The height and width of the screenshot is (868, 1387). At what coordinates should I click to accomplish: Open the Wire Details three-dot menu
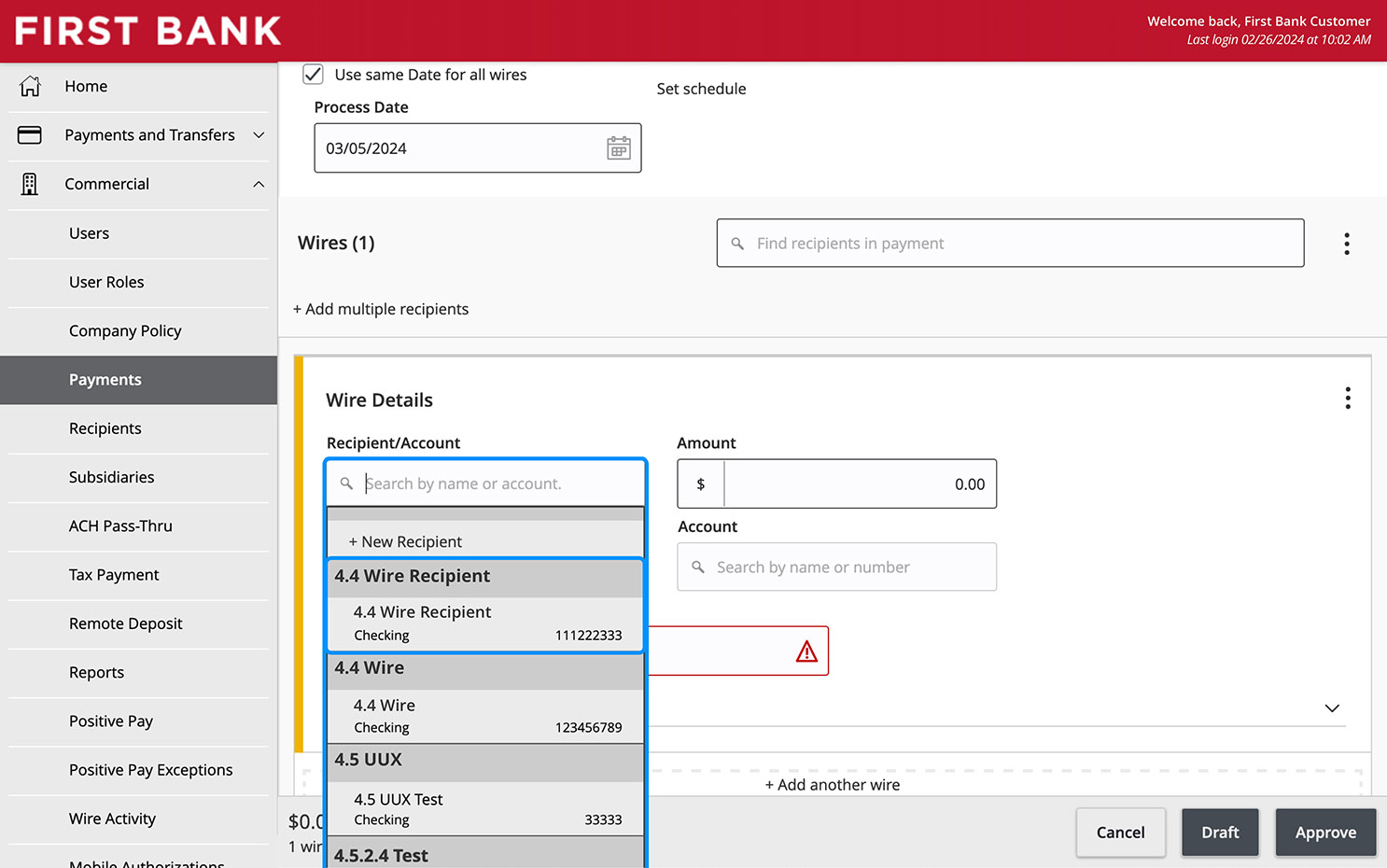click(x=1347, y=399)
